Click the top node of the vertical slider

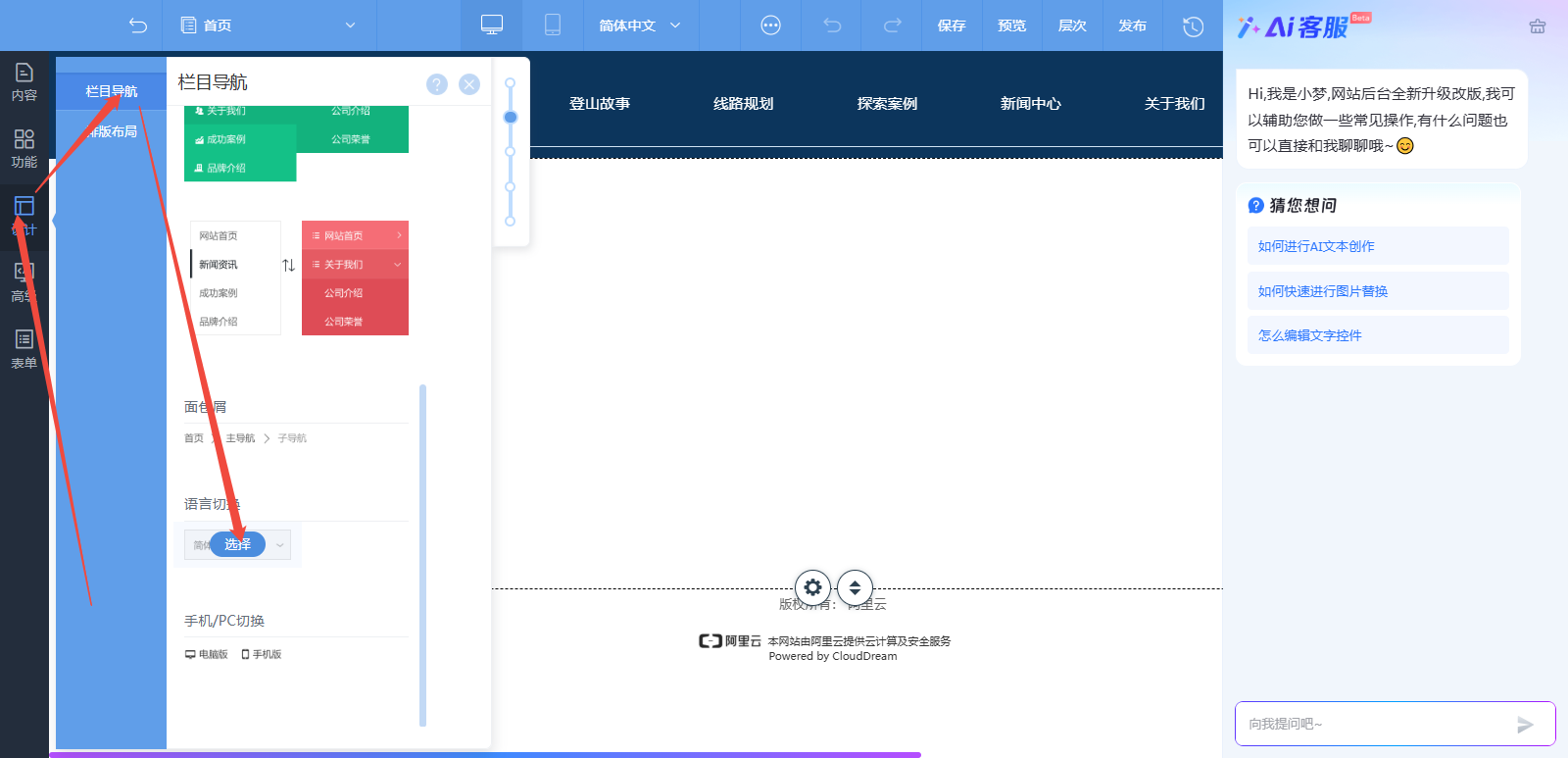tap(510, 83)
